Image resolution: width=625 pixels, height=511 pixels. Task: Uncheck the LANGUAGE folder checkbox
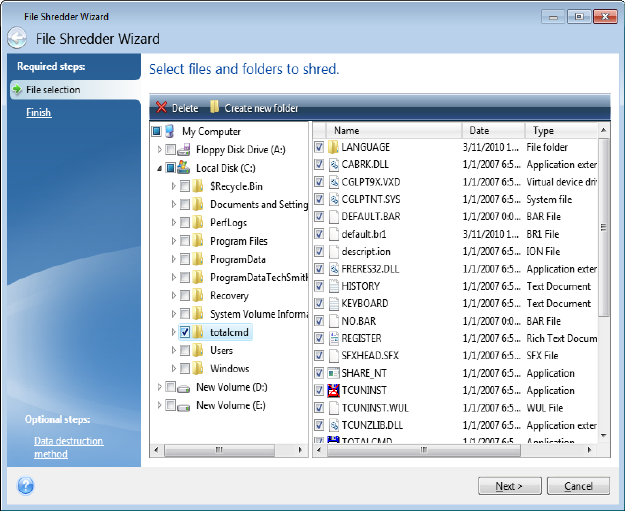[x=319, y=147]
